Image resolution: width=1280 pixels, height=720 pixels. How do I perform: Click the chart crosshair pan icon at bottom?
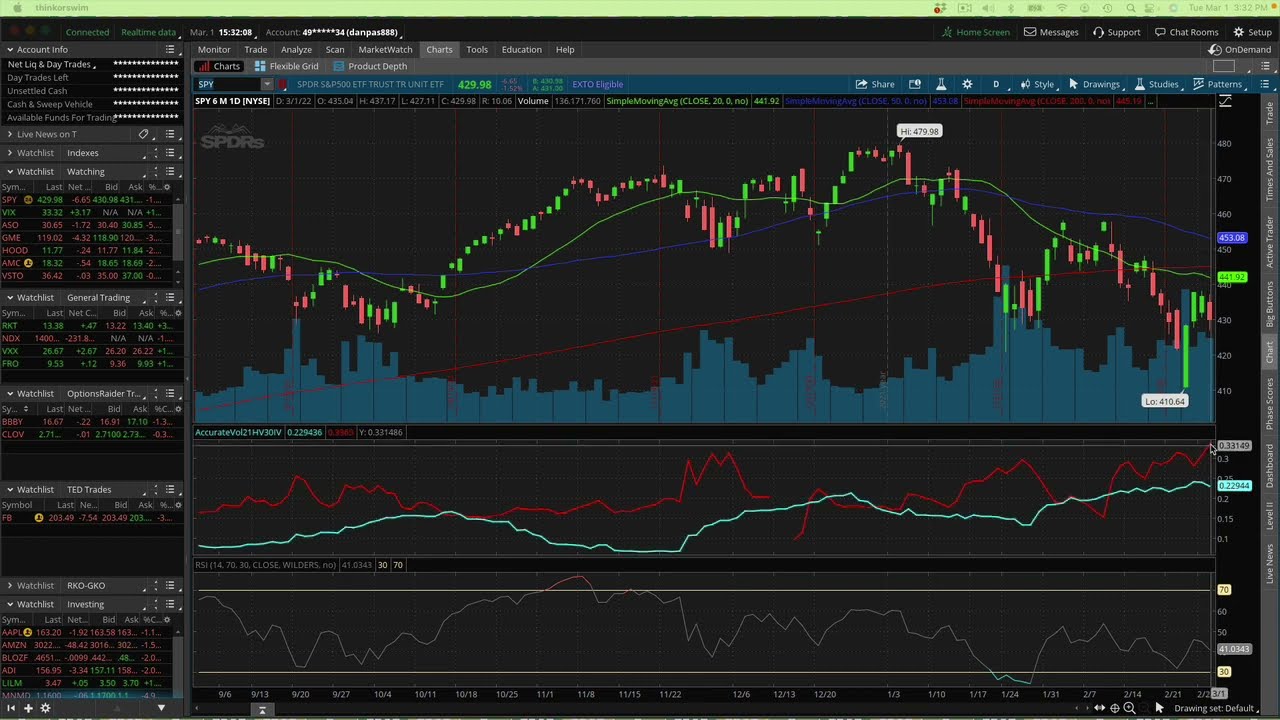click(x=1115, y=708)
